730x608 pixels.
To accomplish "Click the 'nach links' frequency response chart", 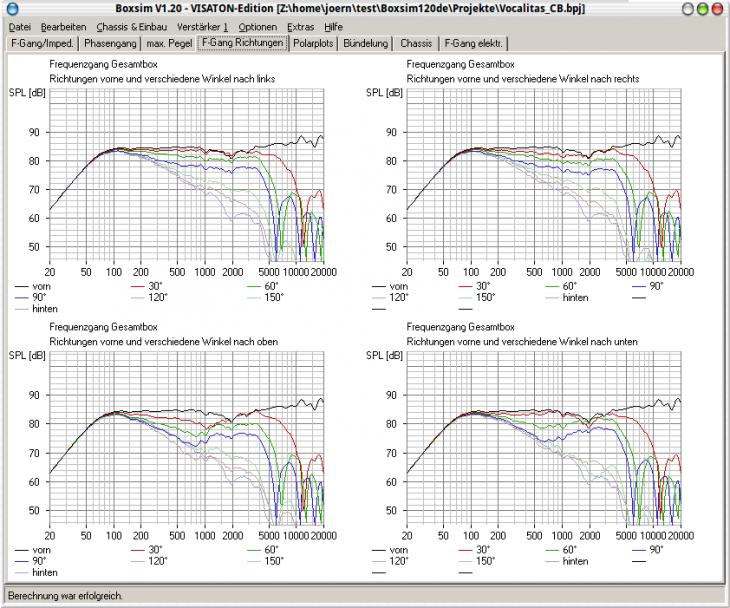I will coord(187,175).
